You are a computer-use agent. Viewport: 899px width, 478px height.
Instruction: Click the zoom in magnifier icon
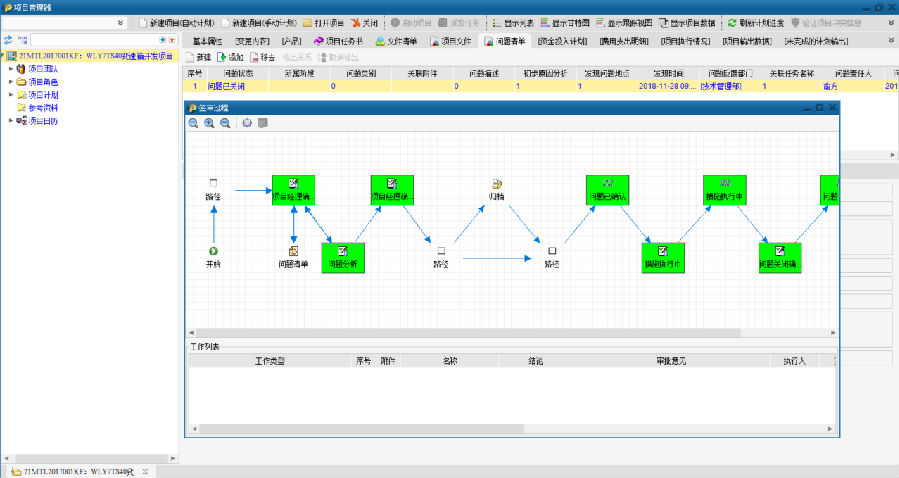pos(209,123)
